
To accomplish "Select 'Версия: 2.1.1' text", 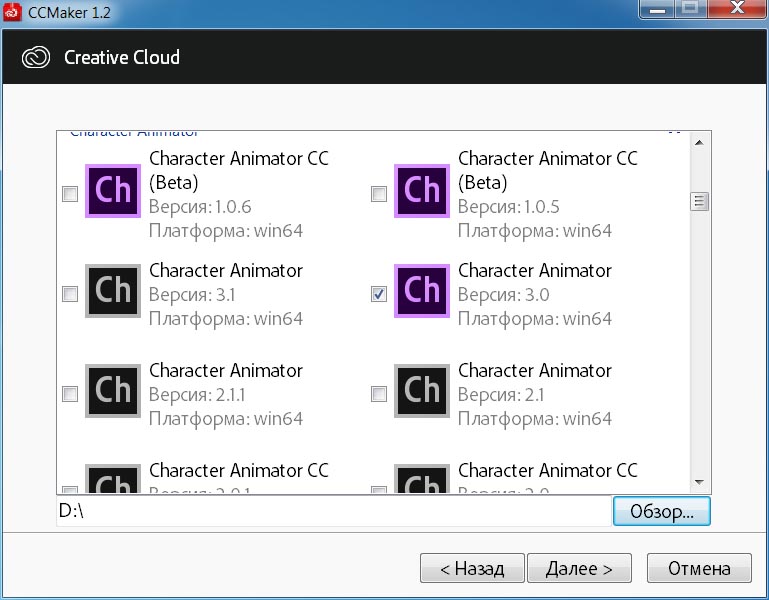I will click(x=197, y=394).
